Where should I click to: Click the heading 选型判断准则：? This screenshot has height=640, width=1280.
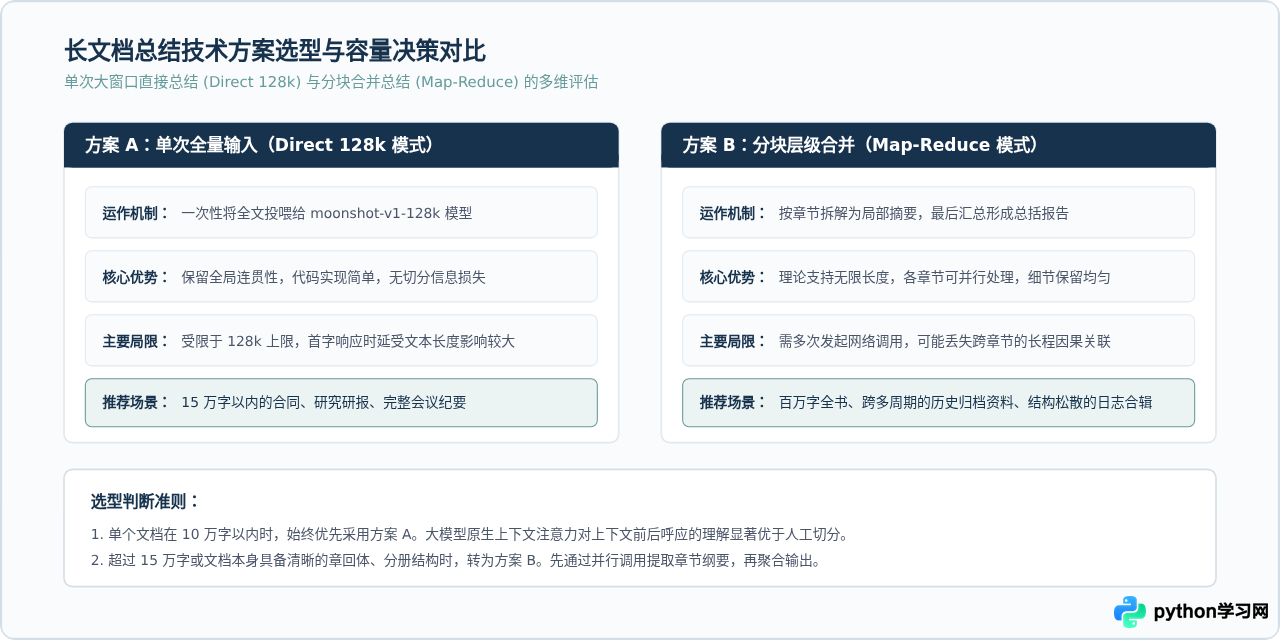pos(145,501)
